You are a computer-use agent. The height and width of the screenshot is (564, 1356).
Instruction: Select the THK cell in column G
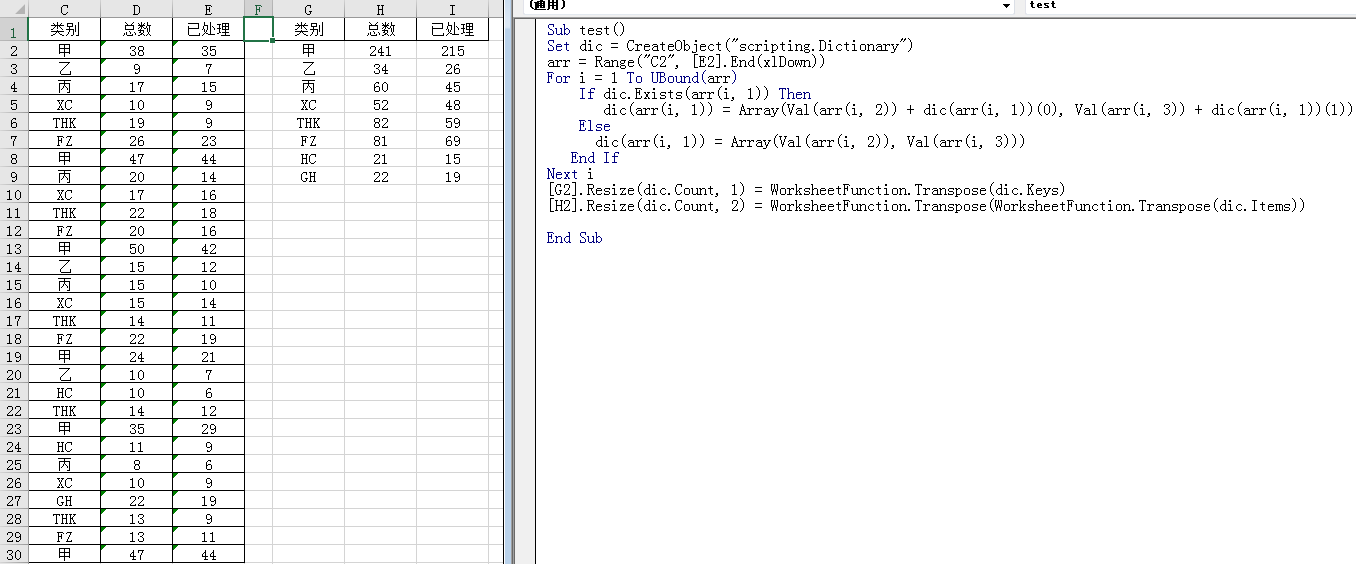[x=309, y=123]
